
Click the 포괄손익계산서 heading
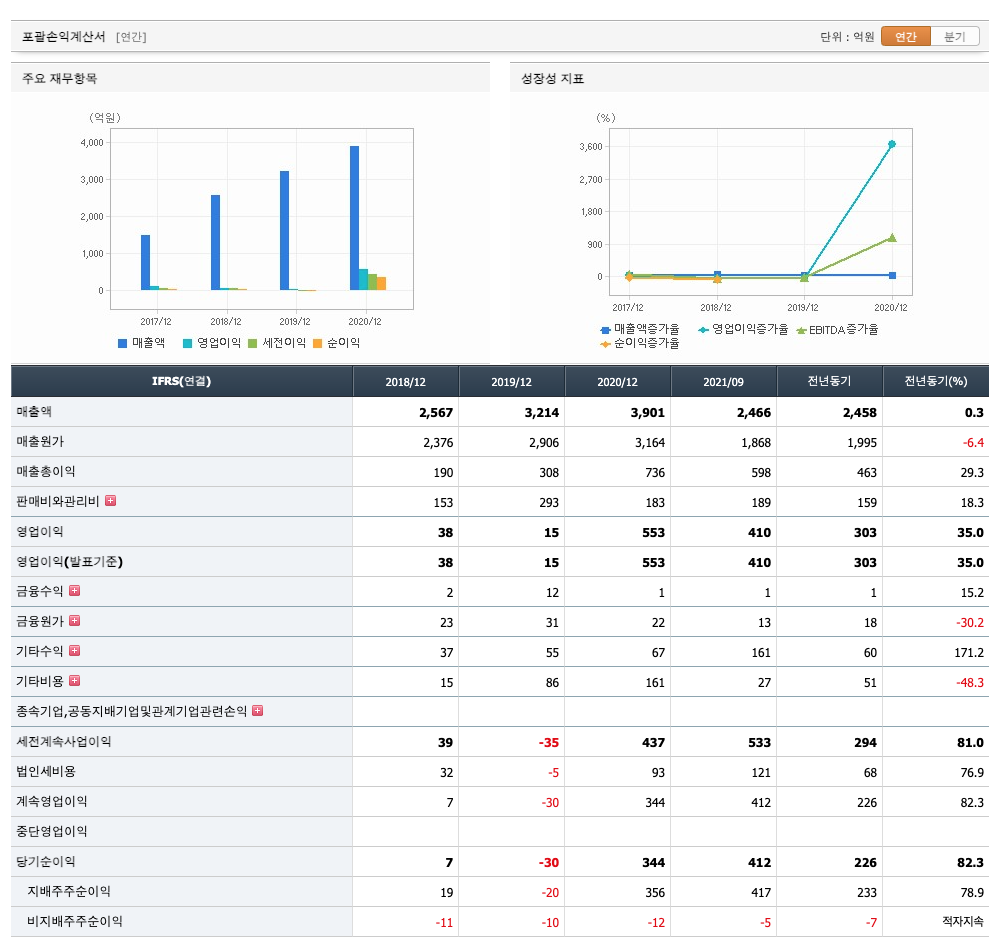click(64, 36)
